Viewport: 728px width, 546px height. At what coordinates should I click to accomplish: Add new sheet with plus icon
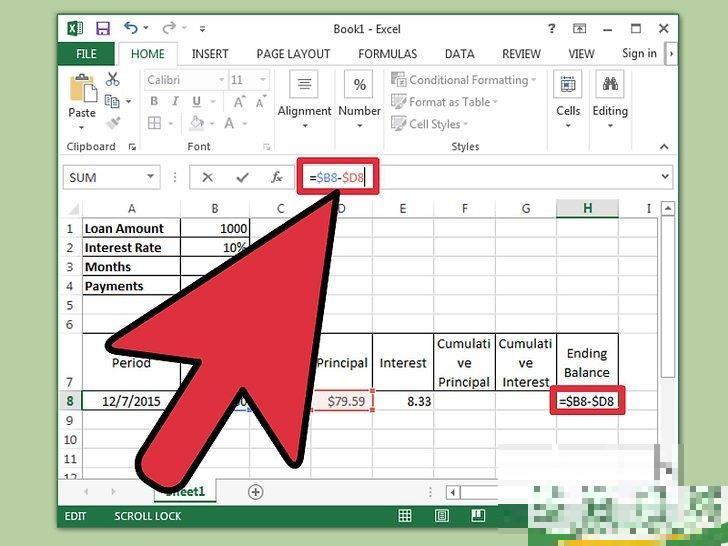tap(255, 491)
